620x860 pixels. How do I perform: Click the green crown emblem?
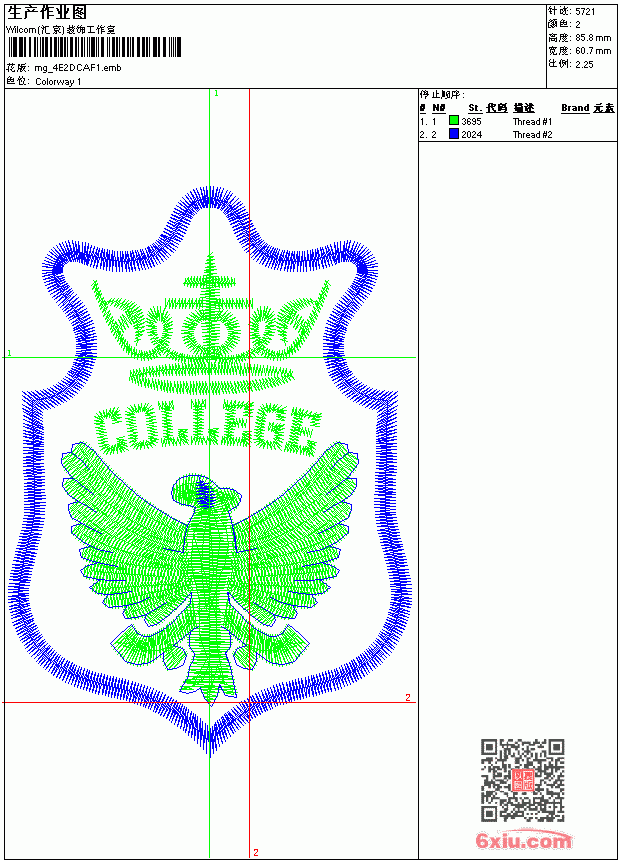pyautogui.click(x=210, y=324)
